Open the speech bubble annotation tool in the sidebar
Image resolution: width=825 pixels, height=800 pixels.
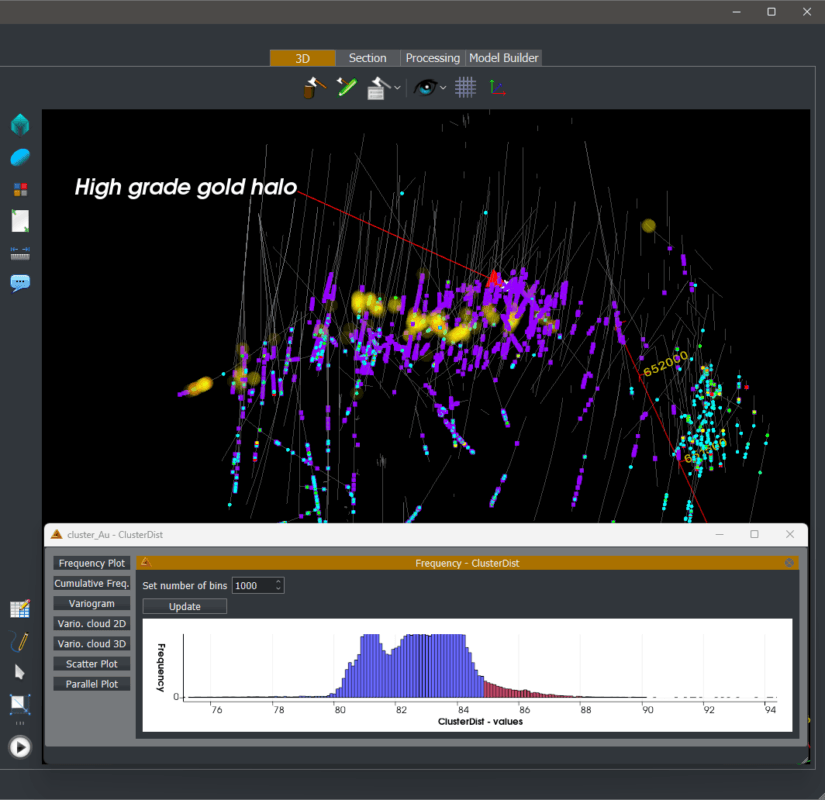(x=19, y=283)
